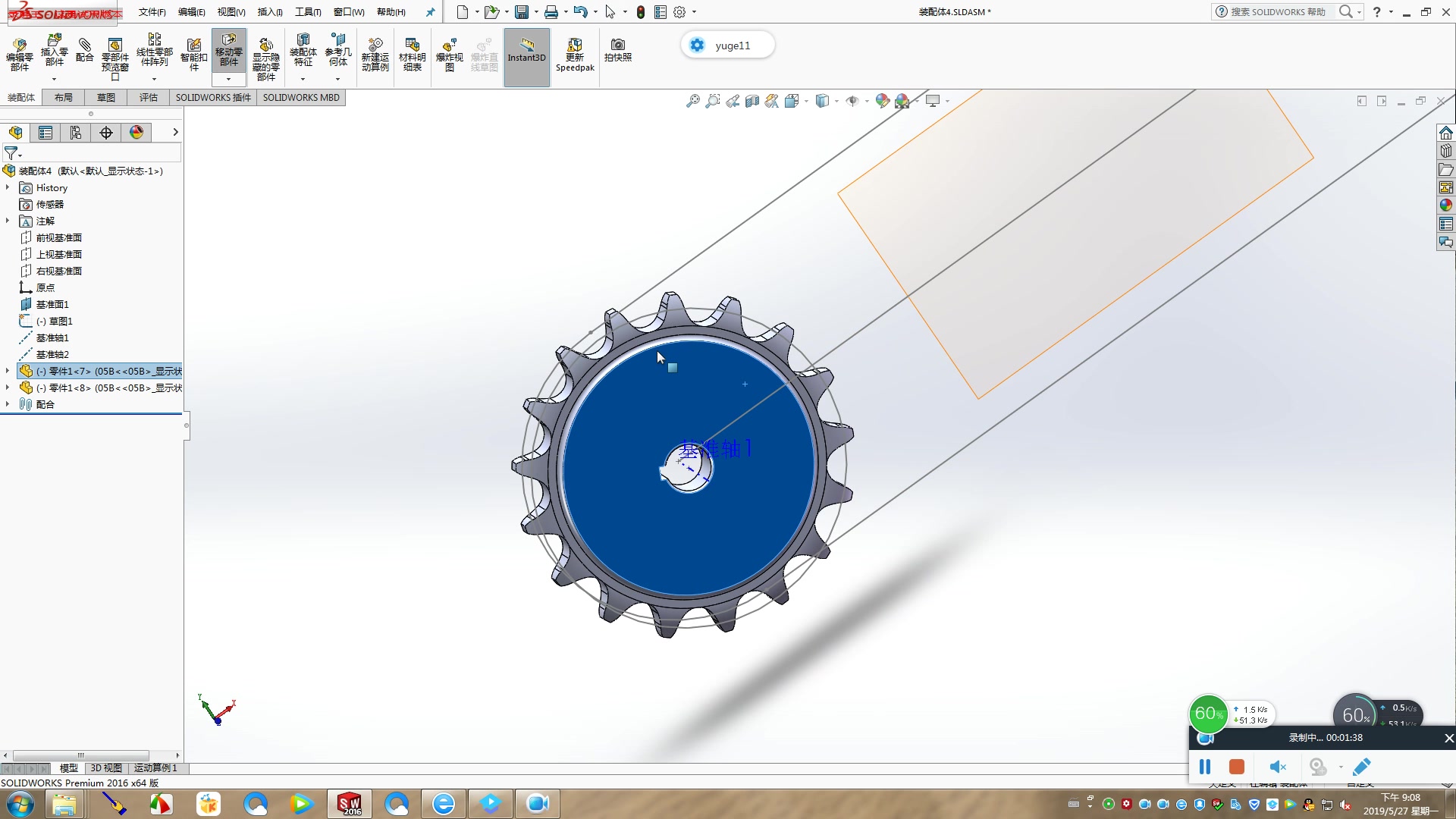Screen dimensions: 1456x819
Task: Select the Exploded View tool icon
Action: point(447,56)
